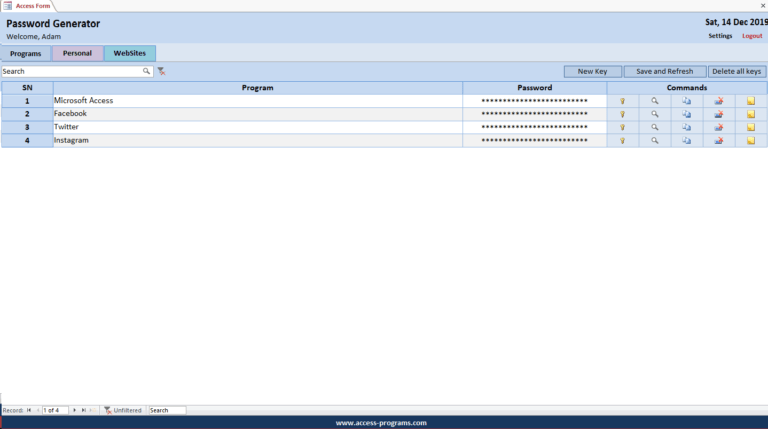Viewport: 768px width, 429px height.
Task: Select the Twitter program cell
Action: pyautogui.click(x=258, y=127)
